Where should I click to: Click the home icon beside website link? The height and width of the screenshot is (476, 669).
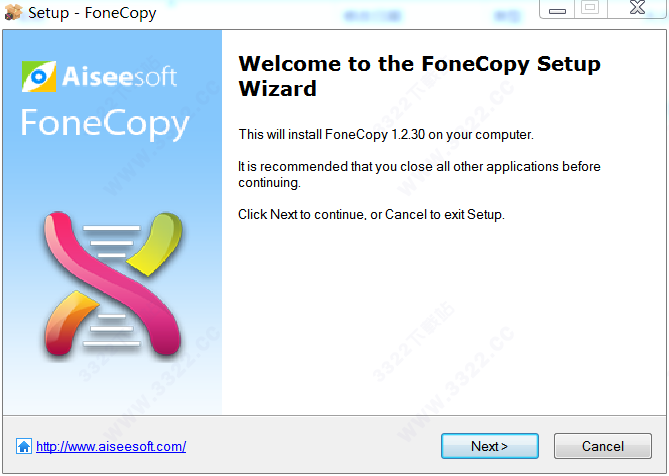click(x=24, y=447)
